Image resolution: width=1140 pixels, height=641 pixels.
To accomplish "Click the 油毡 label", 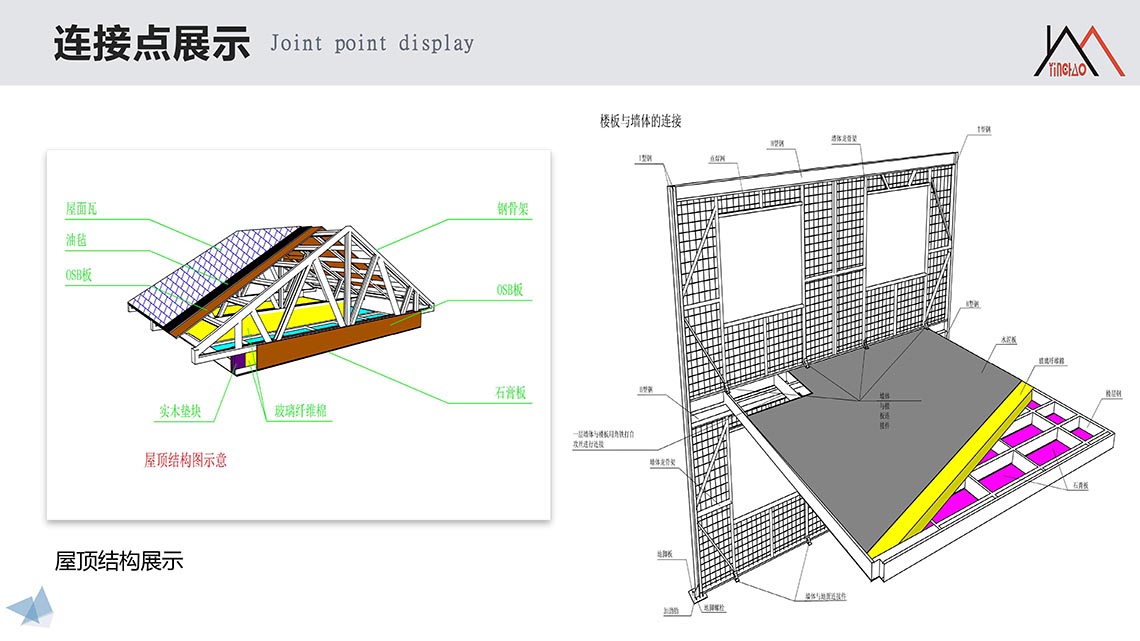I will click(76, 242).
